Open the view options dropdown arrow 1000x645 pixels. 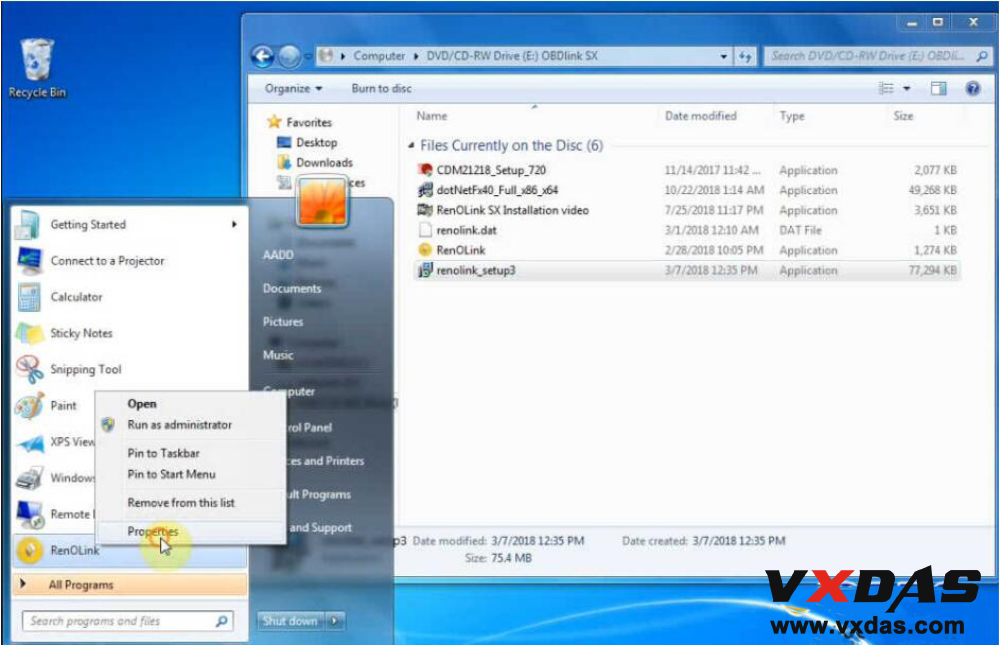[x=906, y=88]
